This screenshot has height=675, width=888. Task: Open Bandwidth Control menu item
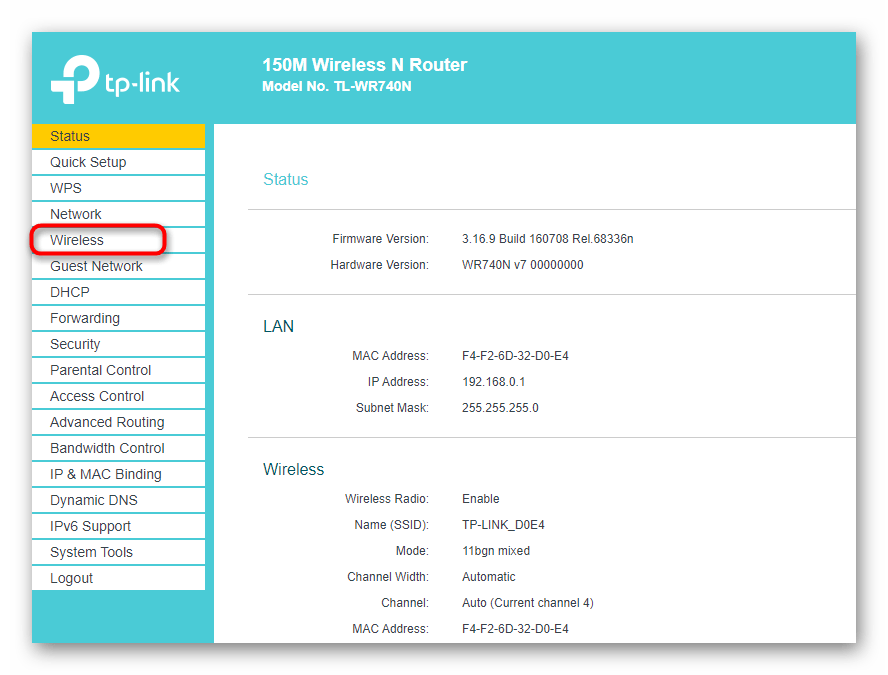[118, 449]
